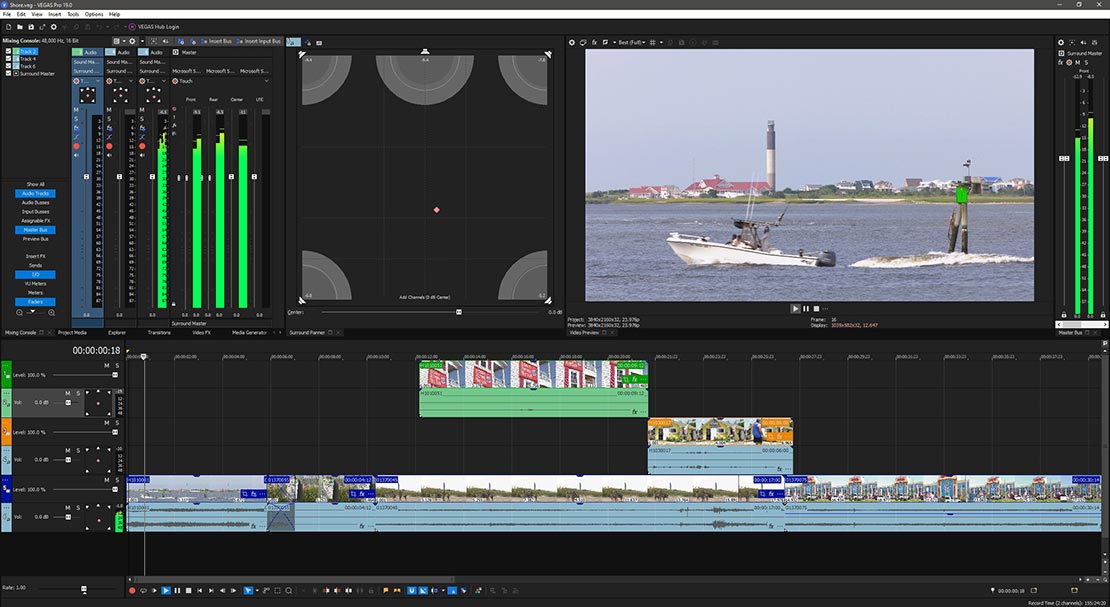The height and width of the screenshot is (607, 1110).
Task: Adjust the first video track Level slider
Action: tap(114, 375)
